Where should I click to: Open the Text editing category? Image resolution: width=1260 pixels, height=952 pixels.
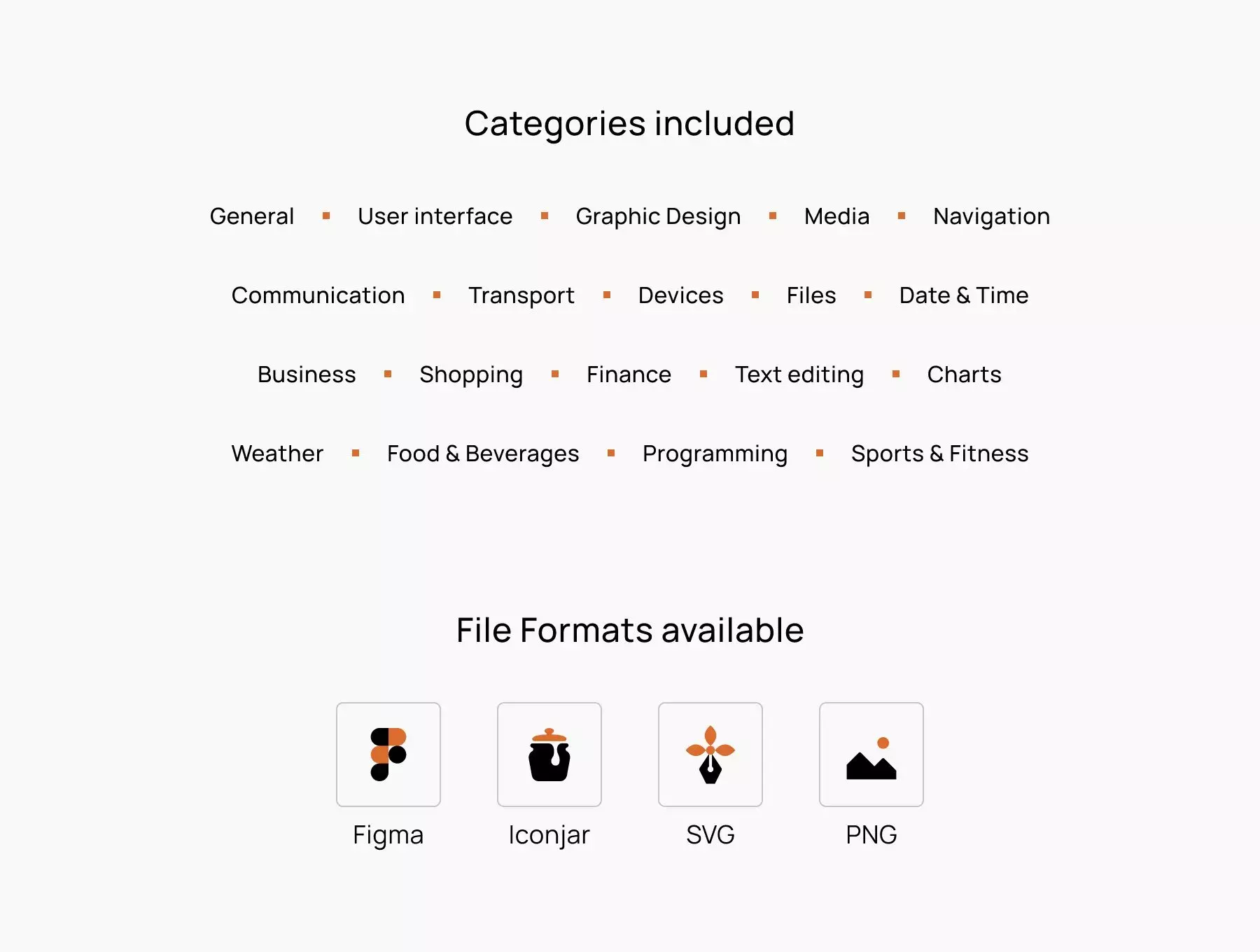(799, 375)
